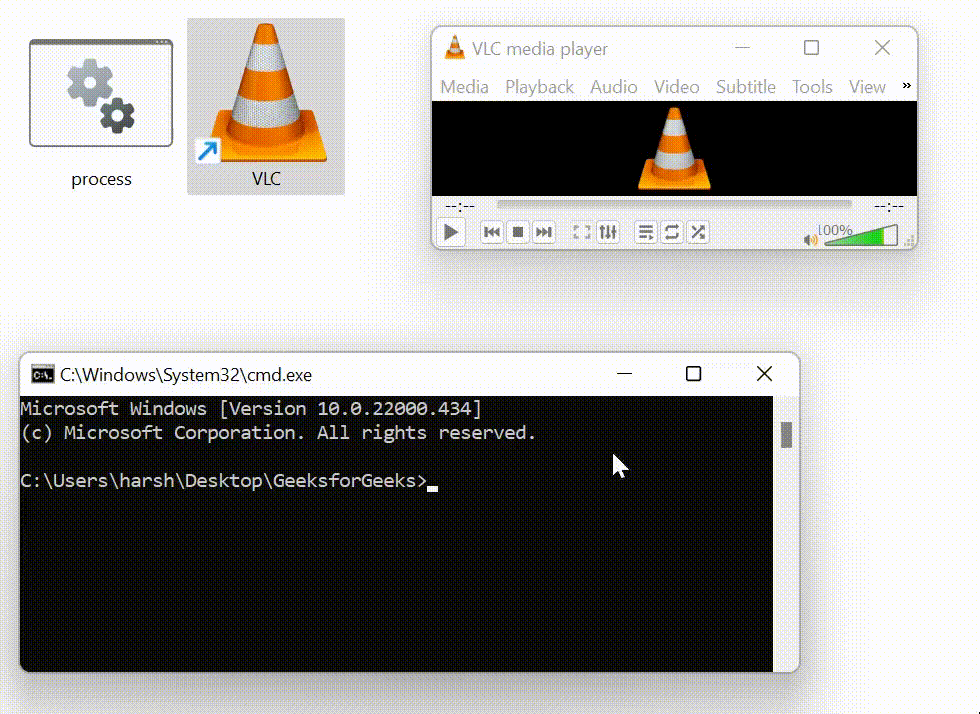Minimize the cmd.exe window
The image size is (980, 714).
pos(624,374)
